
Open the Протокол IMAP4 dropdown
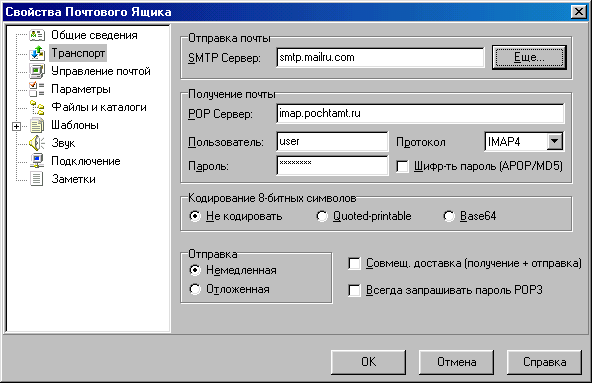(x=555, y=142)
